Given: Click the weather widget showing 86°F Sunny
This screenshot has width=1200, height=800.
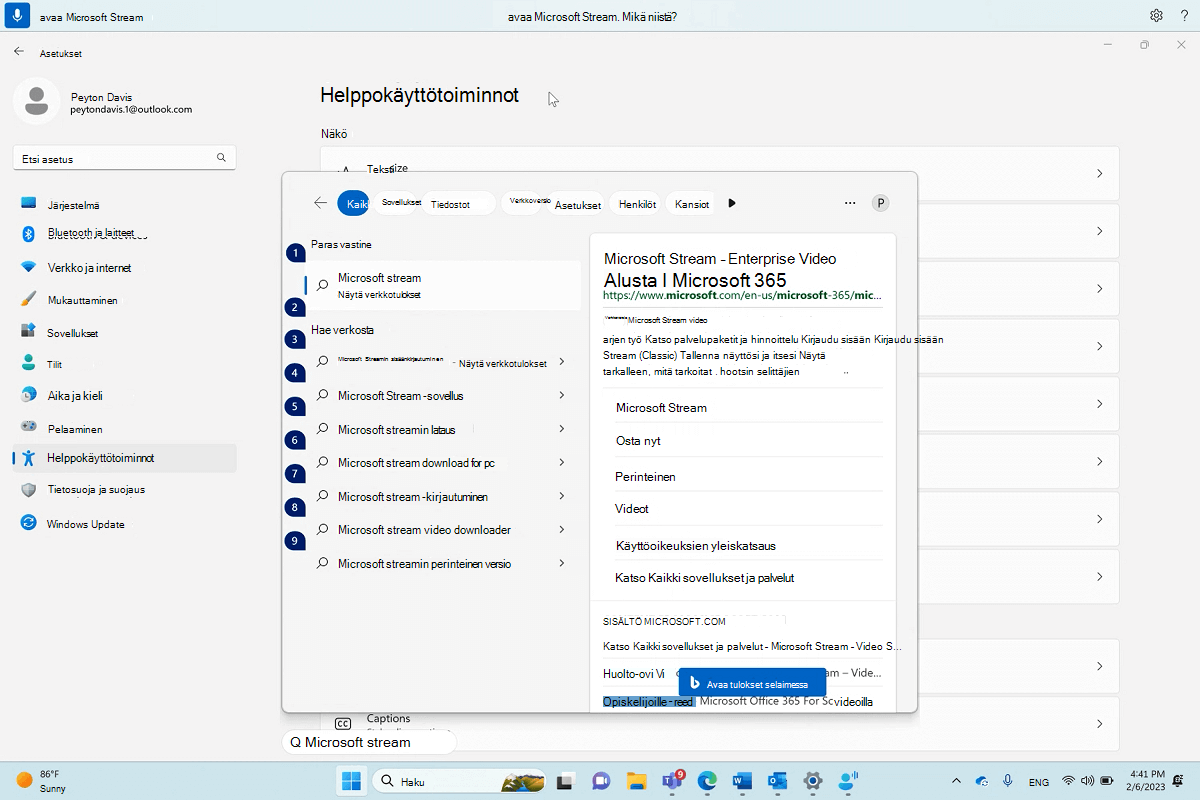Looking at the screenshot, I should pos(40,781).
